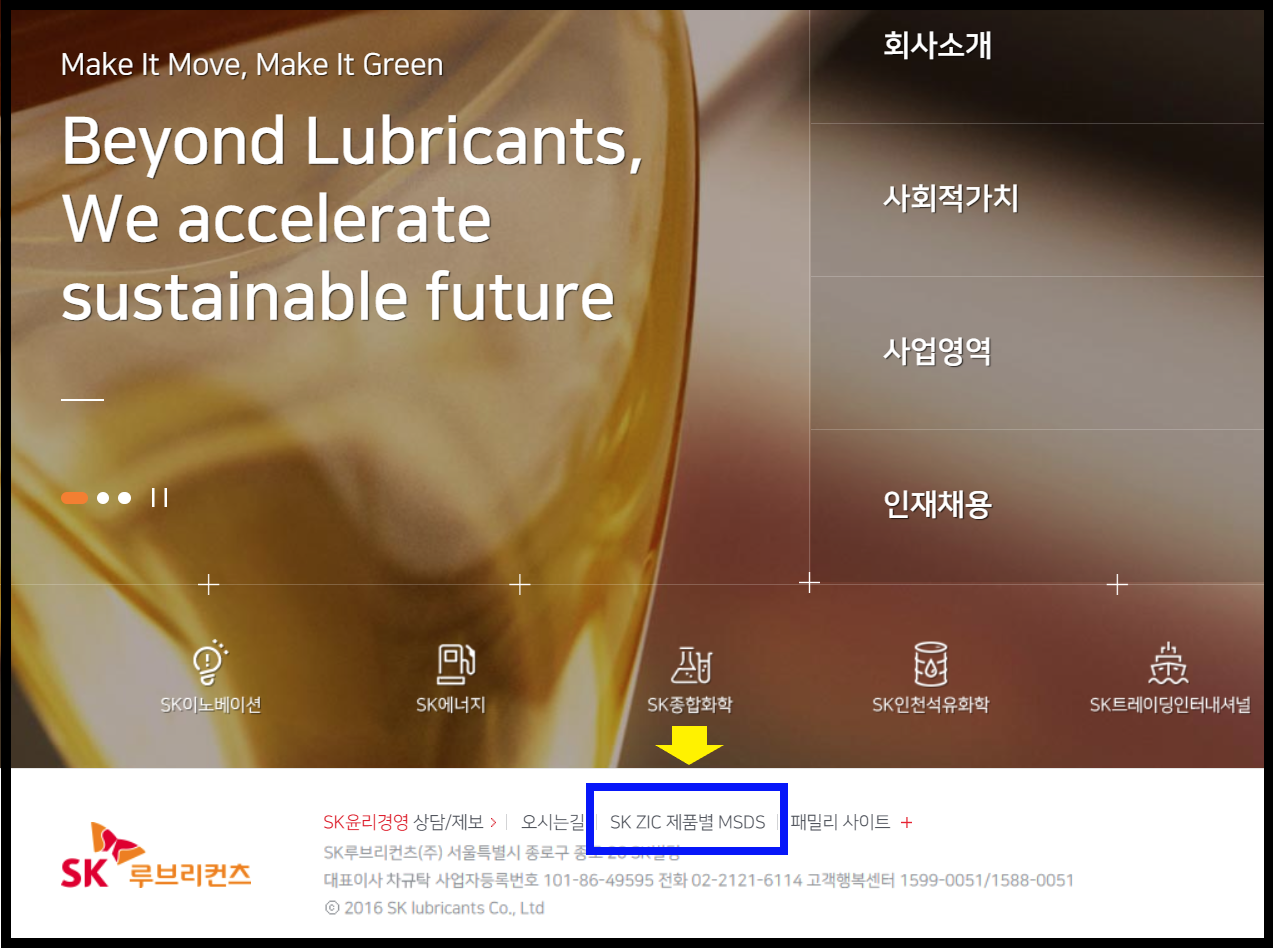Open SK ZIC 제품별 MSDS link
The width and height of the screenshot is (1273, 948).
[687, 822]
